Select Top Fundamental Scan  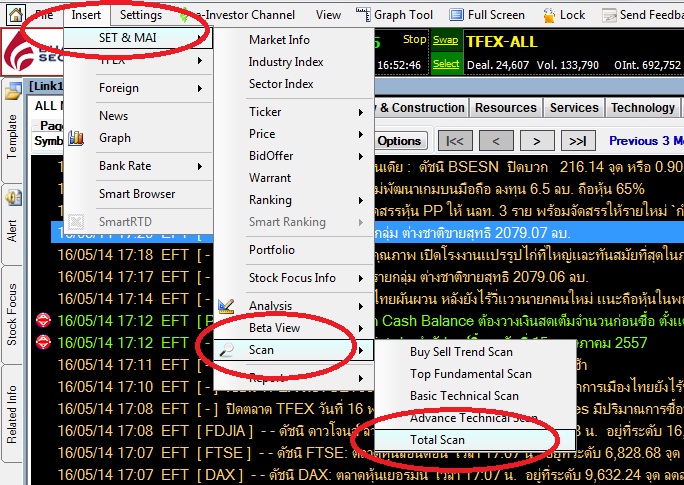tap(471, 374)
